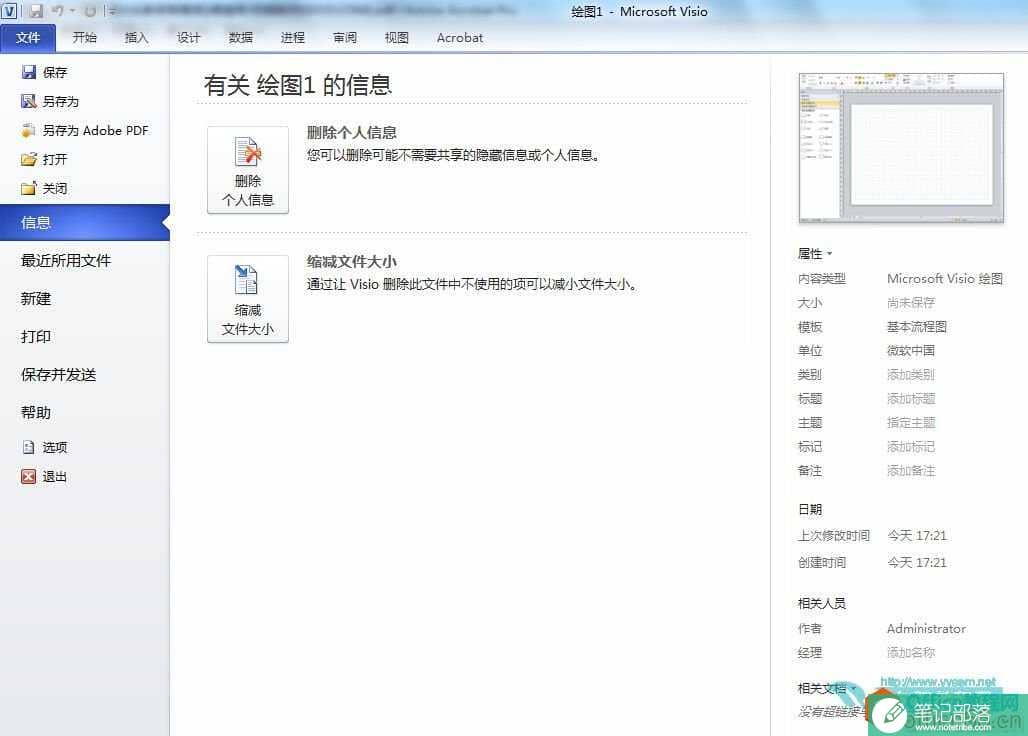Screen dimensions: 1028x736
Task: Click the Visio logo icon in title bar
Action: (x=9, y=10)
